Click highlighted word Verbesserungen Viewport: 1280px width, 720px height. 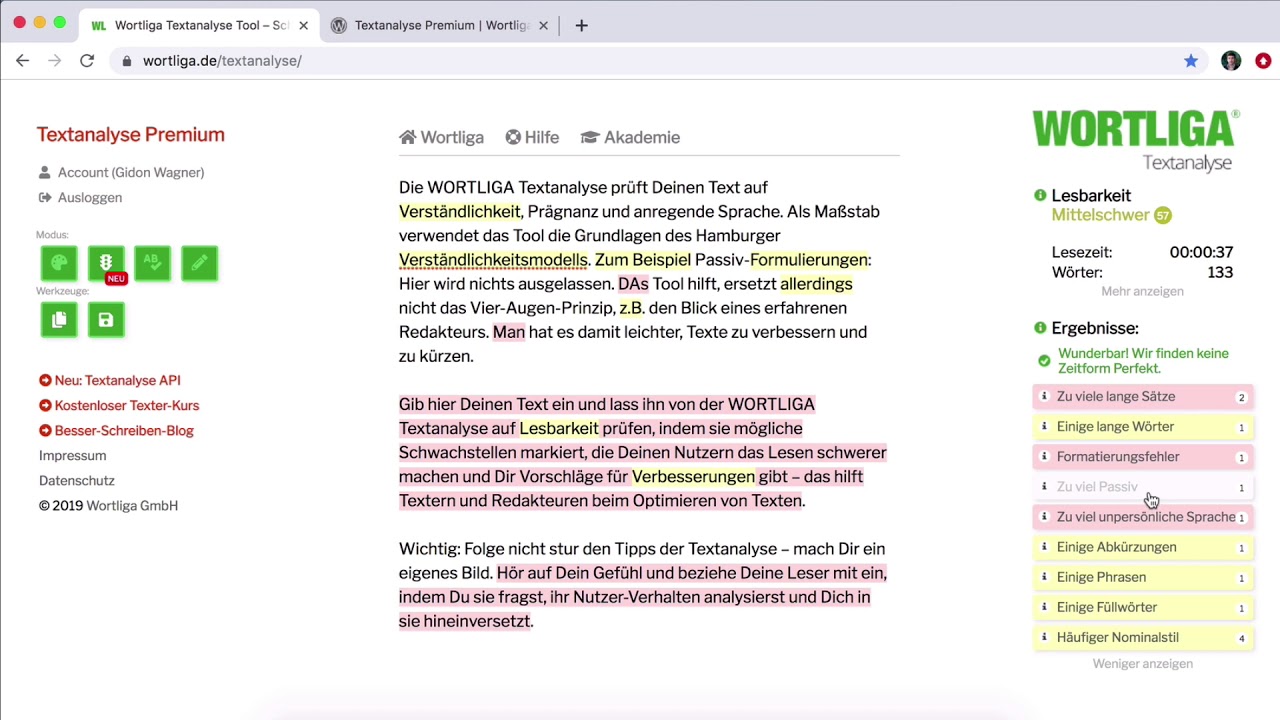pos(693,476)
